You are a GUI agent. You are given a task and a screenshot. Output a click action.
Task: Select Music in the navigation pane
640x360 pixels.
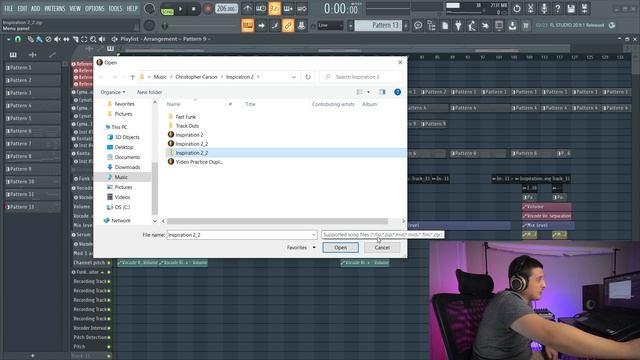(x=121, y=177)
